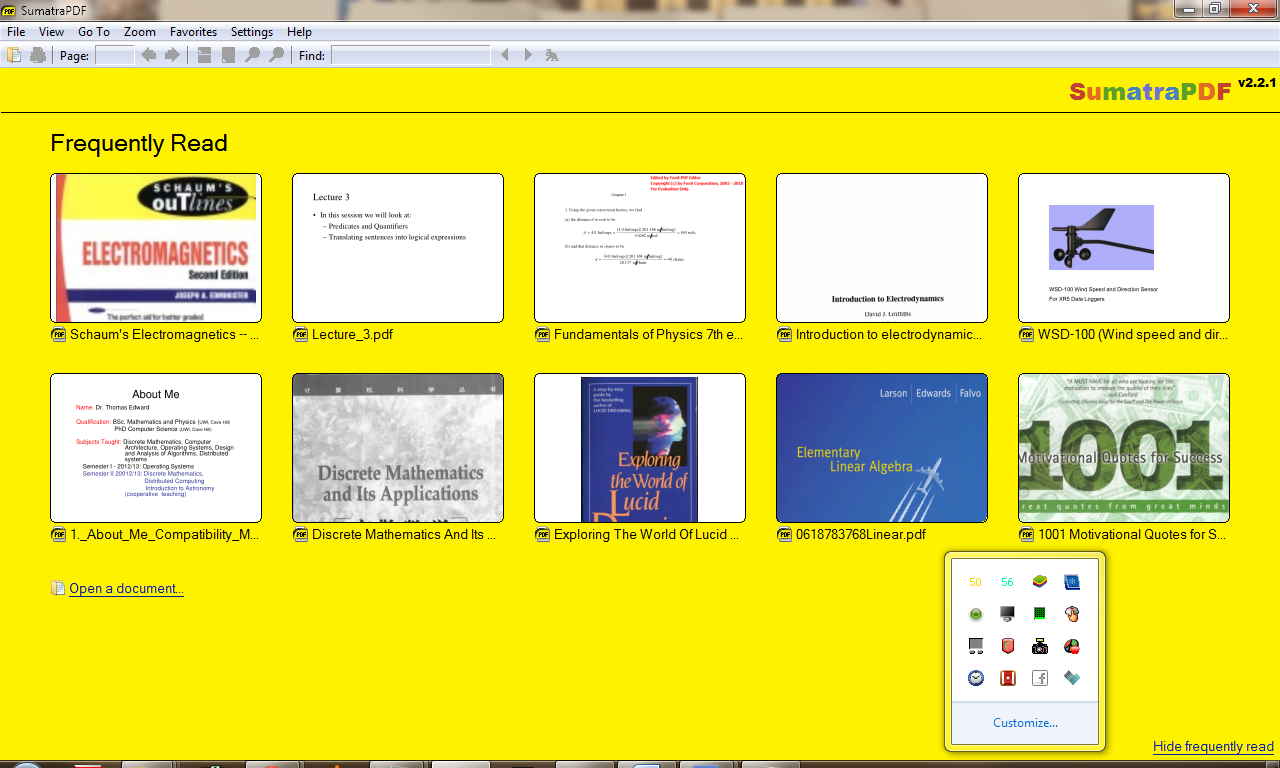Click the blue clock tray icon
This screenshot has width=1280, height=768.
pyautogui.click(x=976, y=678)
